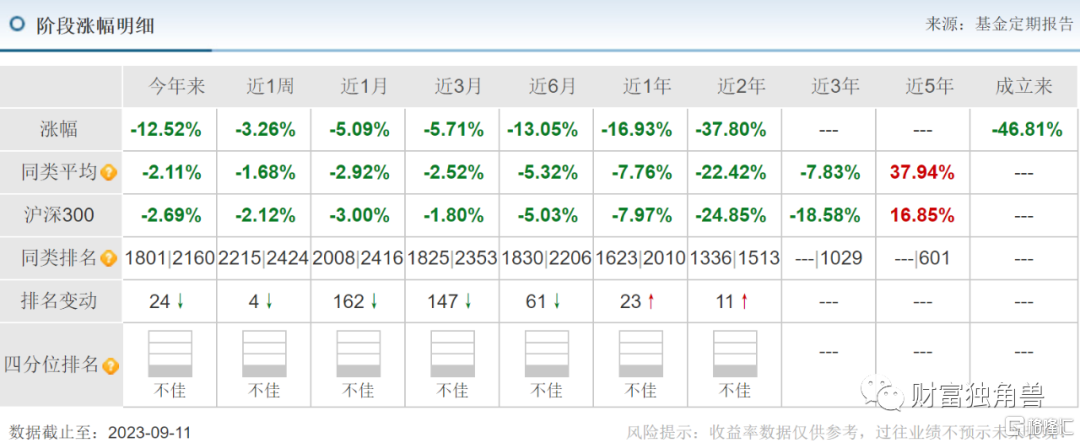This screenshot has width=1080, height=443.
Task: Select the 近1年 column header
Action: [x=647, y=87]
